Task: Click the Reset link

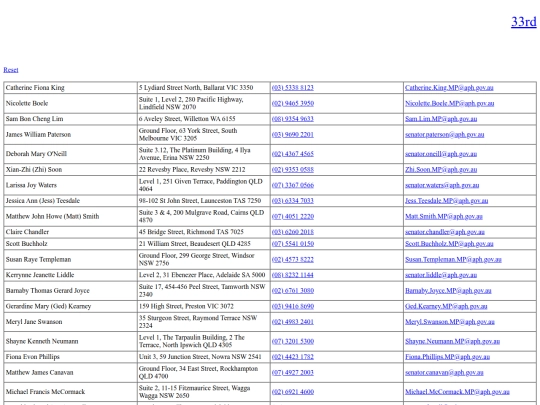Action: point(11,70)
